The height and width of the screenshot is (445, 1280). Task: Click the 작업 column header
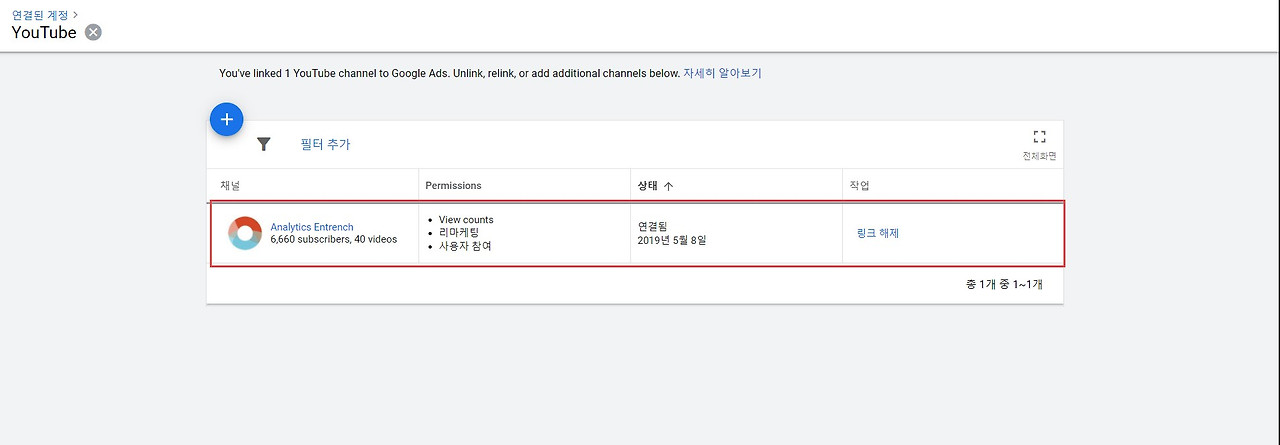(859, 185)
